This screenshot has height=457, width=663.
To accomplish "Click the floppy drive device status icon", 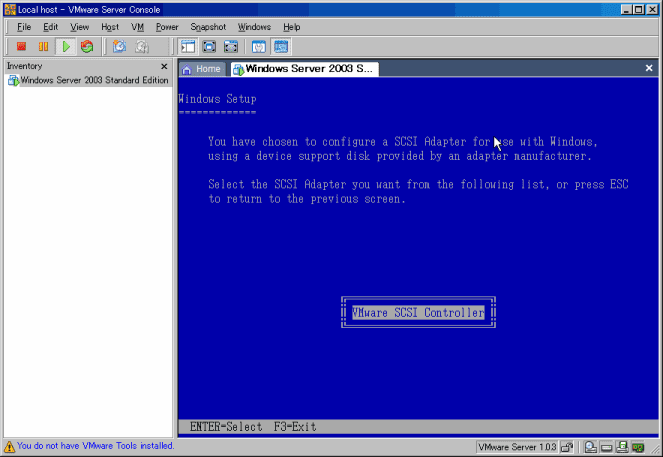I will coord(622,447).
